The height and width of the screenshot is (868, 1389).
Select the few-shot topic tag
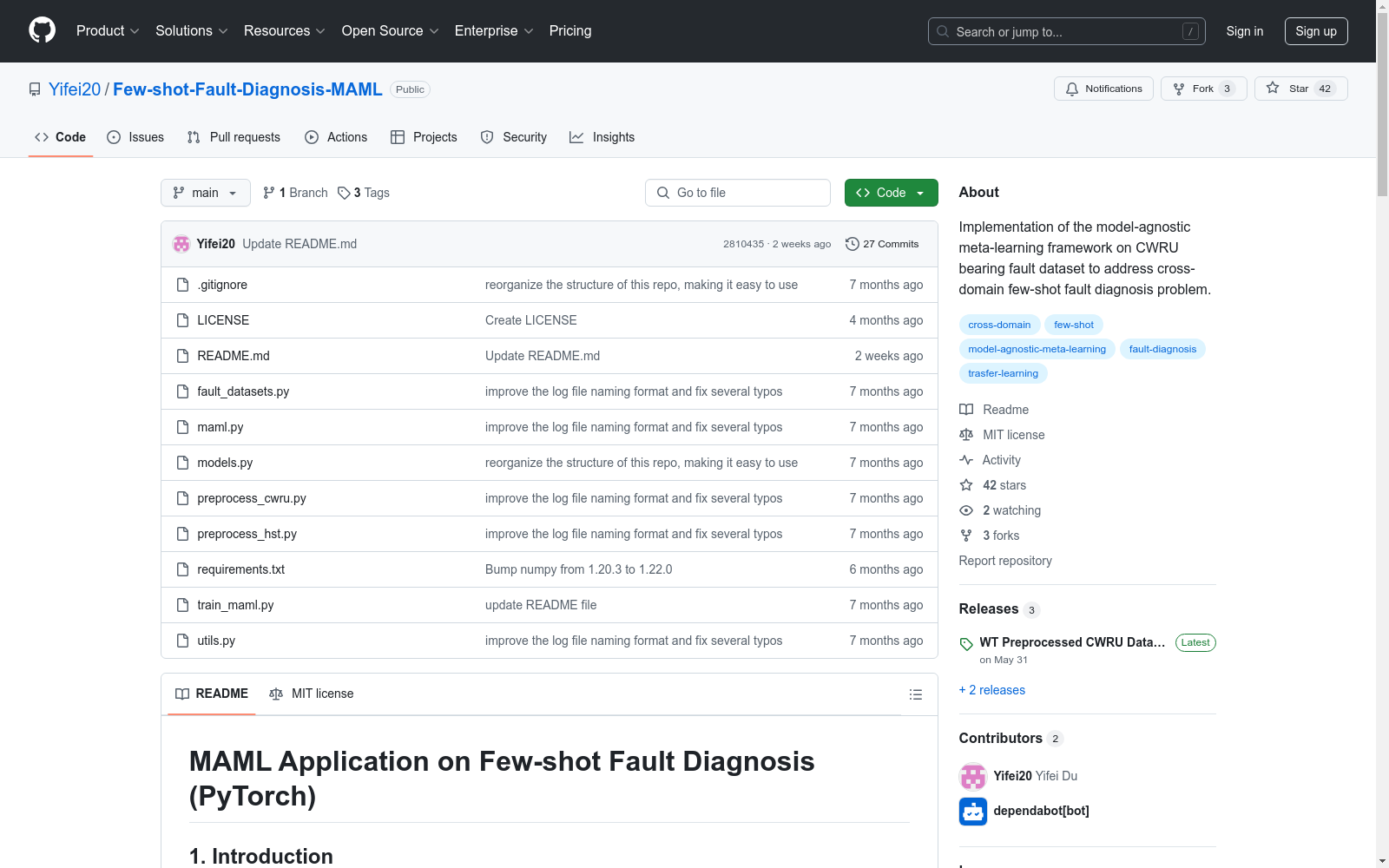click(1073, 325)
